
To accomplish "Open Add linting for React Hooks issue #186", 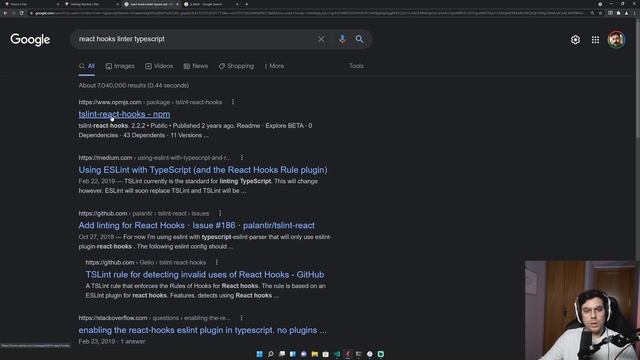I will [197, 225].
